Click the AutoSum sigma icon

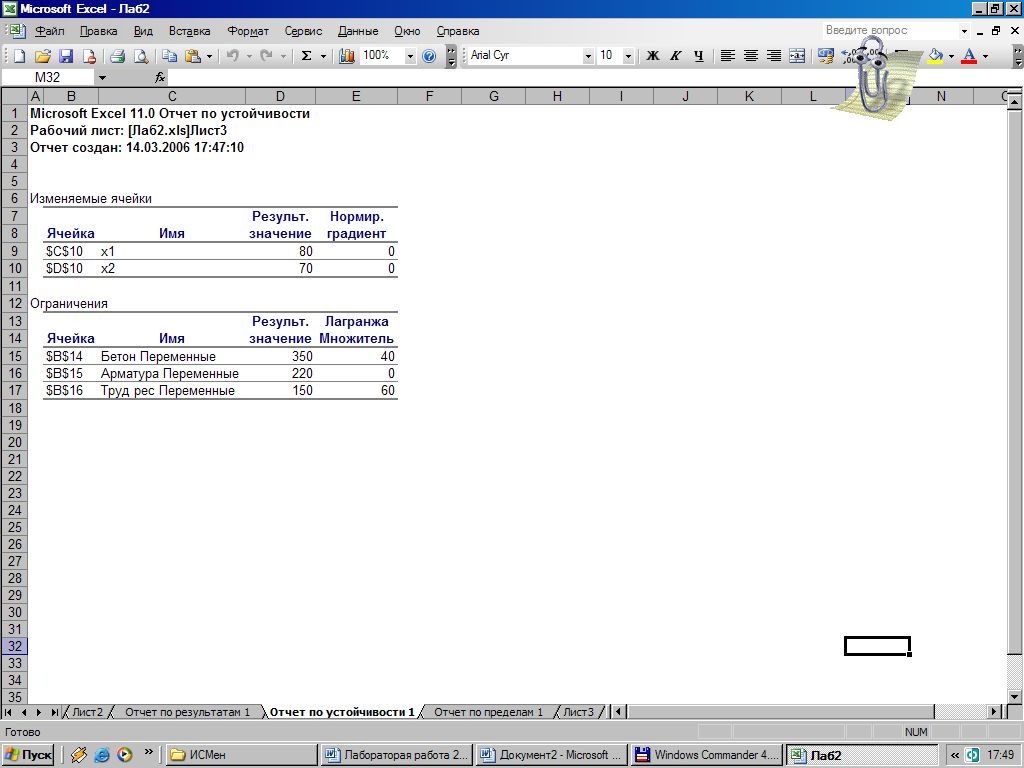(x=306, y=56)
